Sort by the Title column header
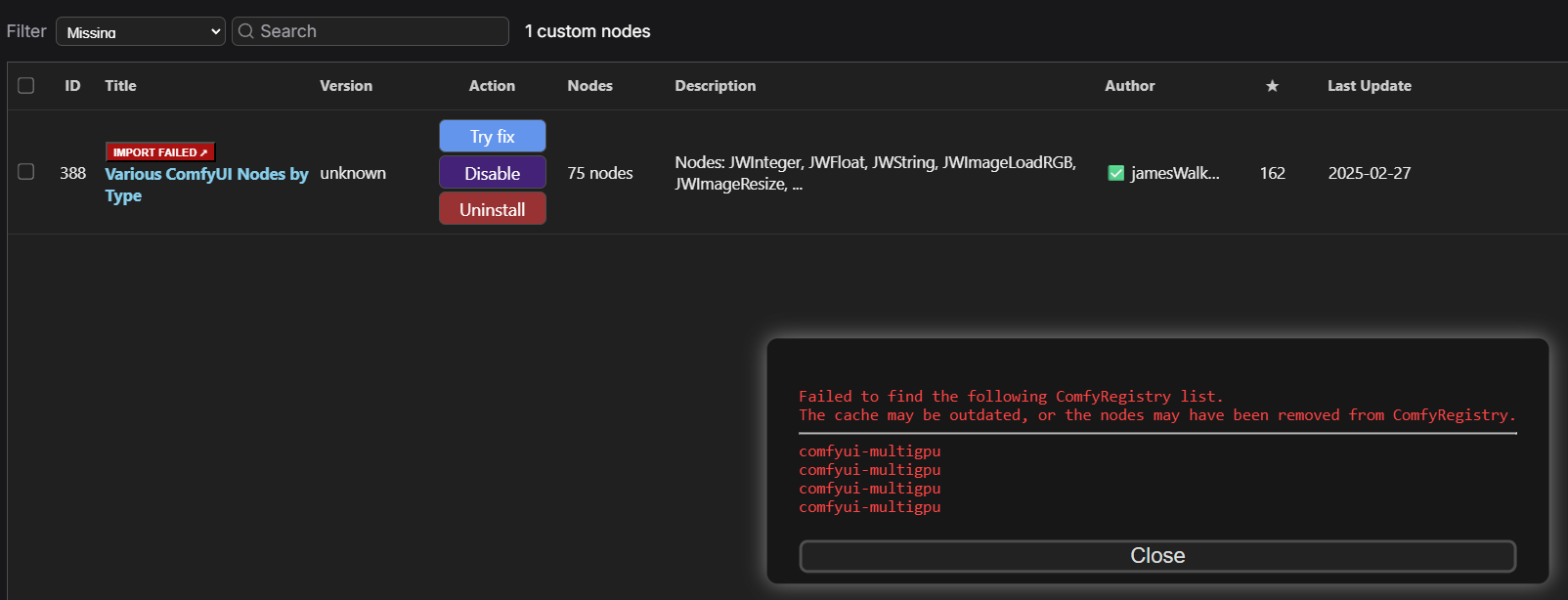1568x600 pixels. tap(120, 86)
